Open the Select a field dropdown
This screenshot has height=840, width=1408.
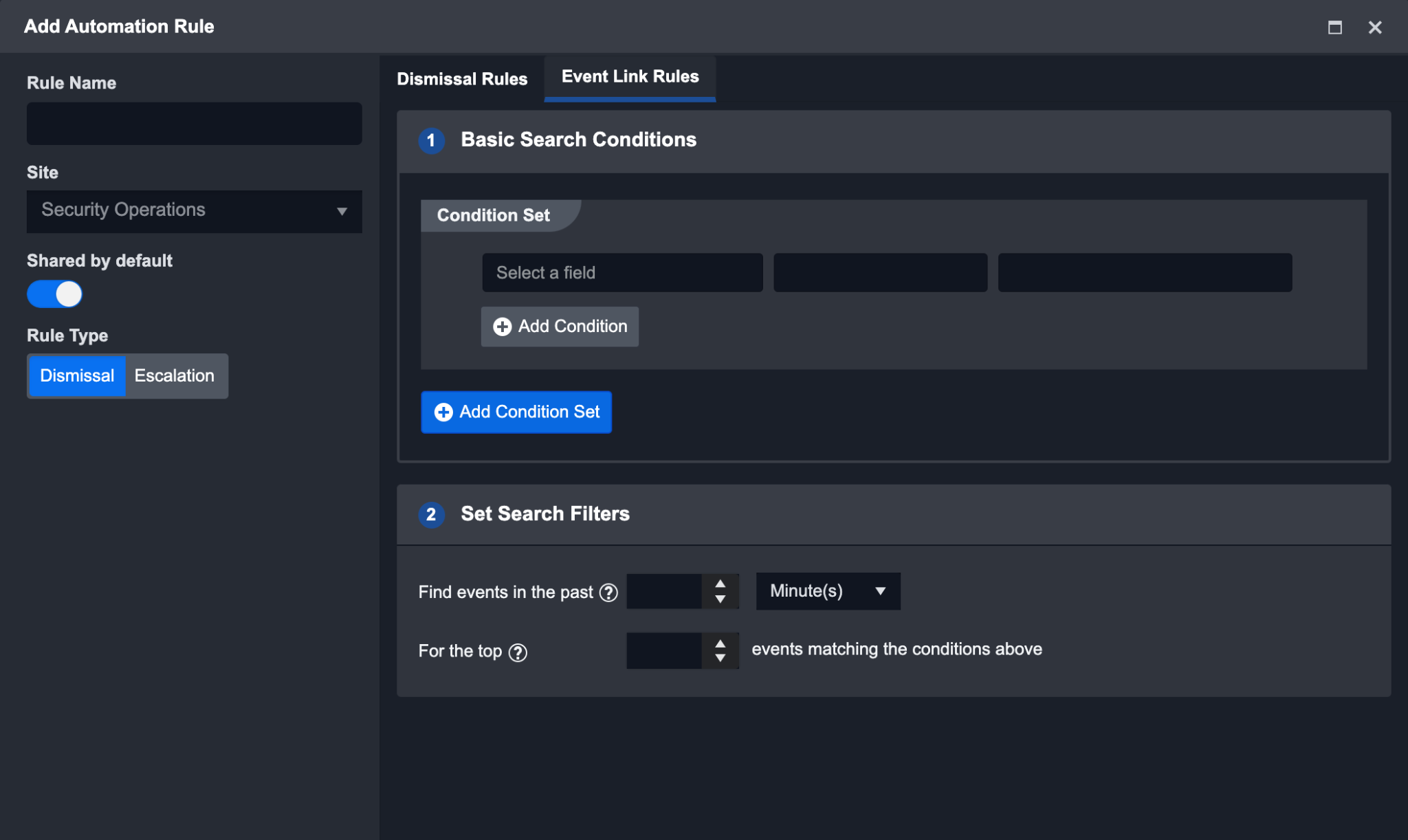coord(622,273)
